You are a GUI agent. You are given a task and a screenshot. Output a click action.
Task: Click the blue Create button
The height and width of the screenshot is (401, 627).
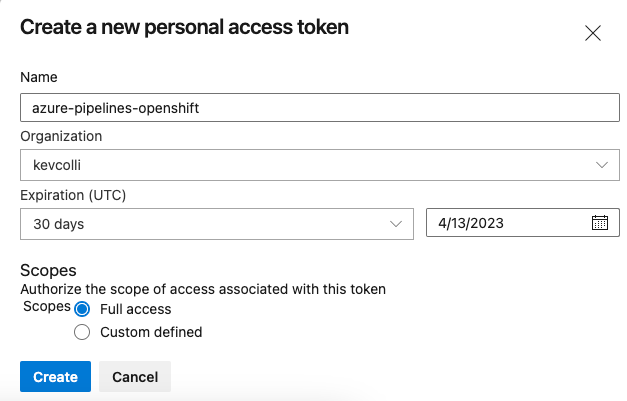pos(55,377)
